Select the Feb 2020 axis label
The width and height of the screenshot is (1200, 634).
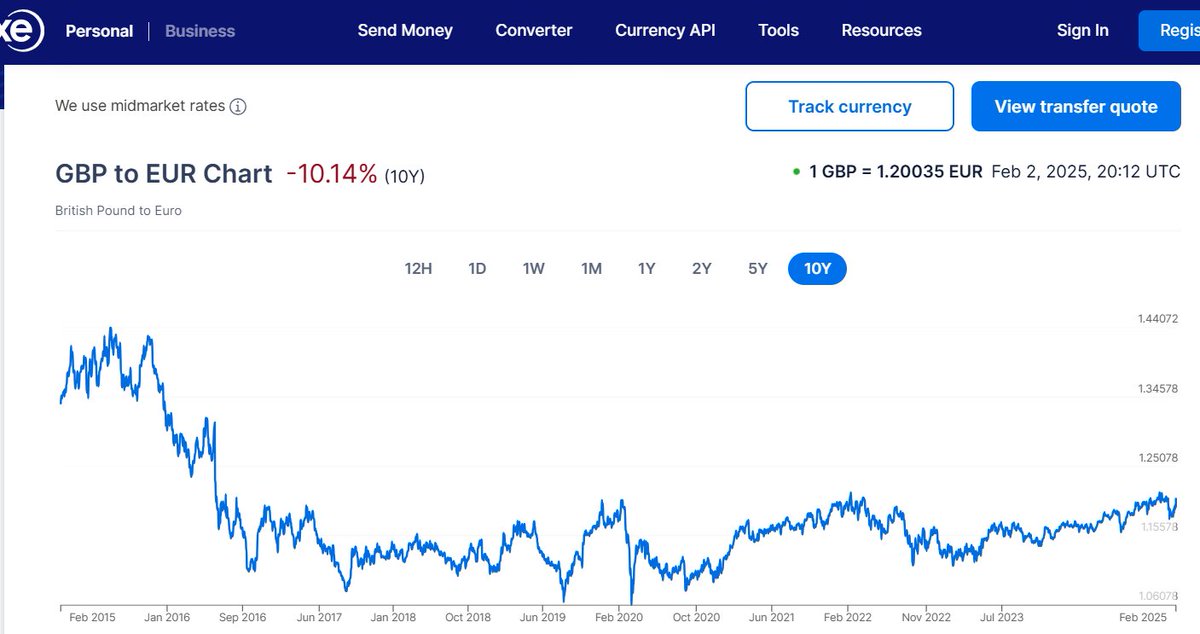click(x=619, y=617)
